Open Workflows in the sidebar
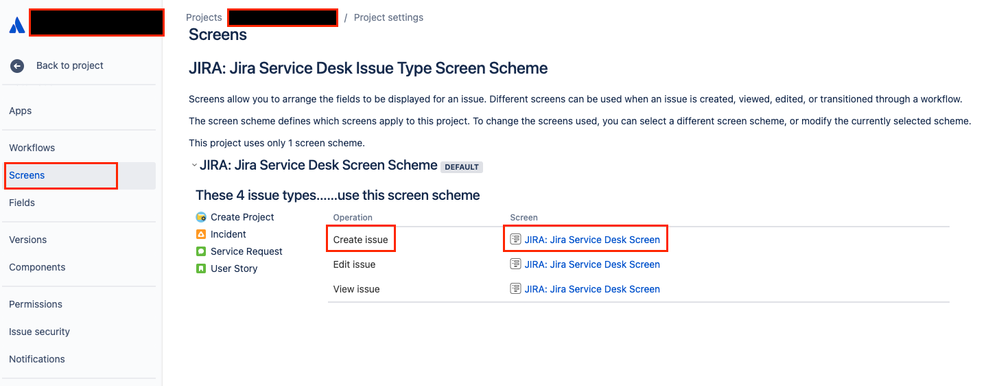This screenshot has height=386, width=999. pyautogui.click(x=32, y=148)
